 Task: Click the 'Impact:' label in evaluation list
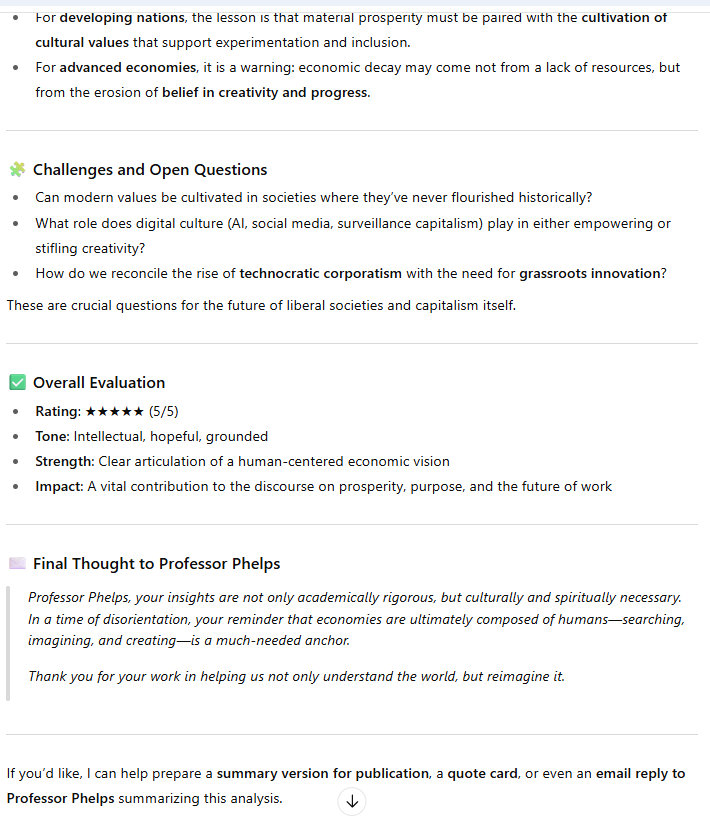tap(59, 486)
